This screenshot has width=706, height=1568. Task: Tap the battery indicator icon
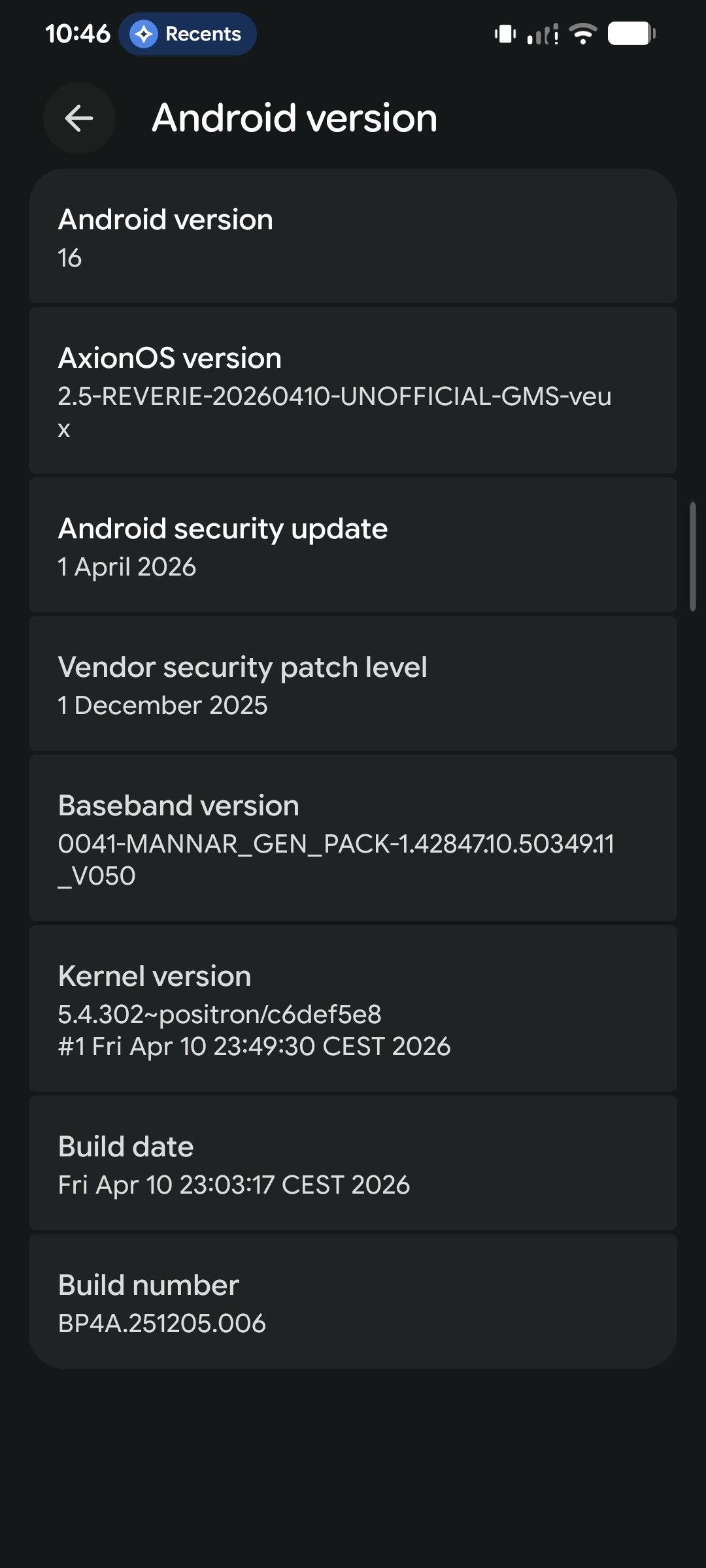631,34
